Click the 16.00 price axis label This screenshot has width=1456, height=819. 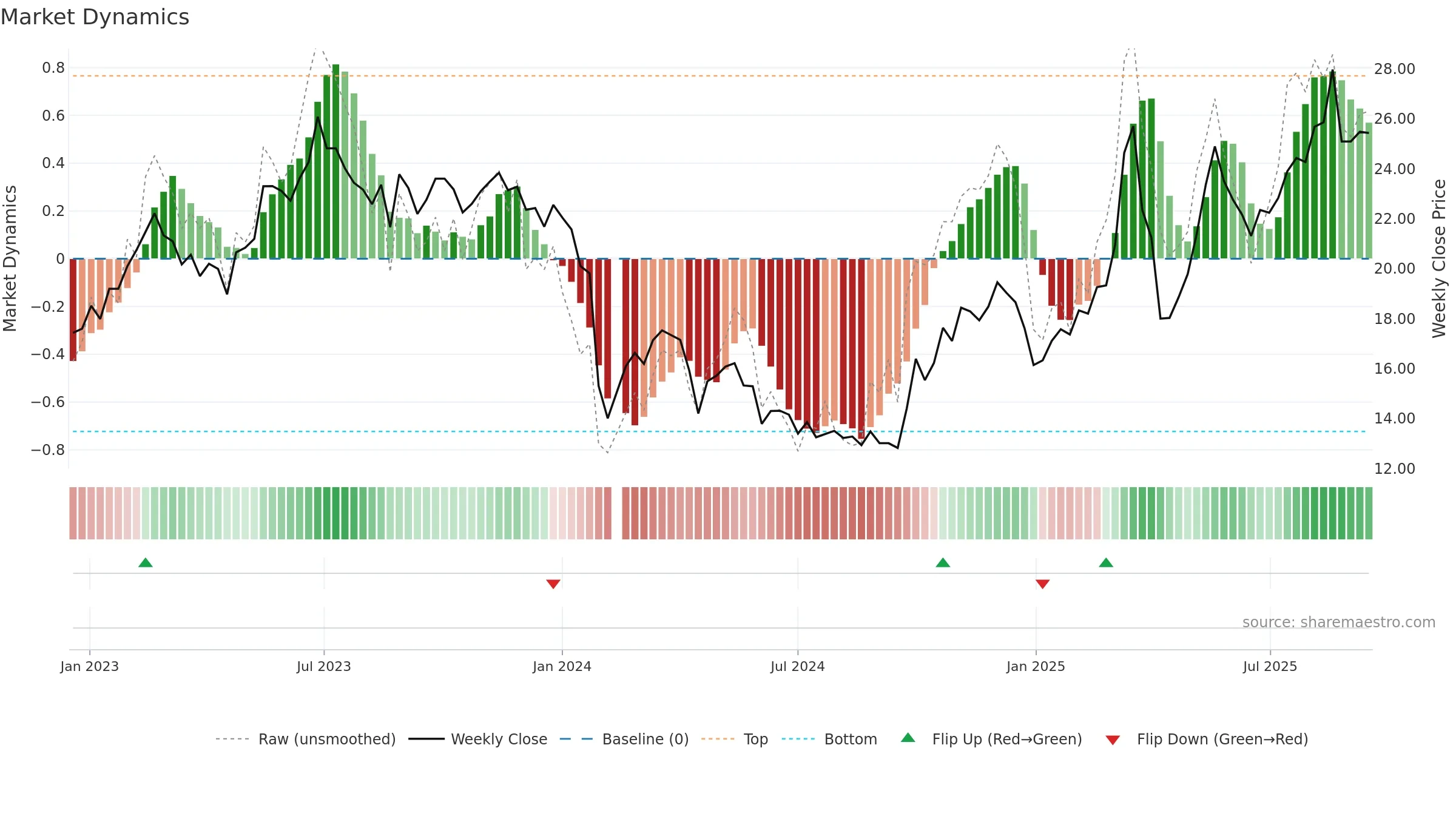point(1395,368)
